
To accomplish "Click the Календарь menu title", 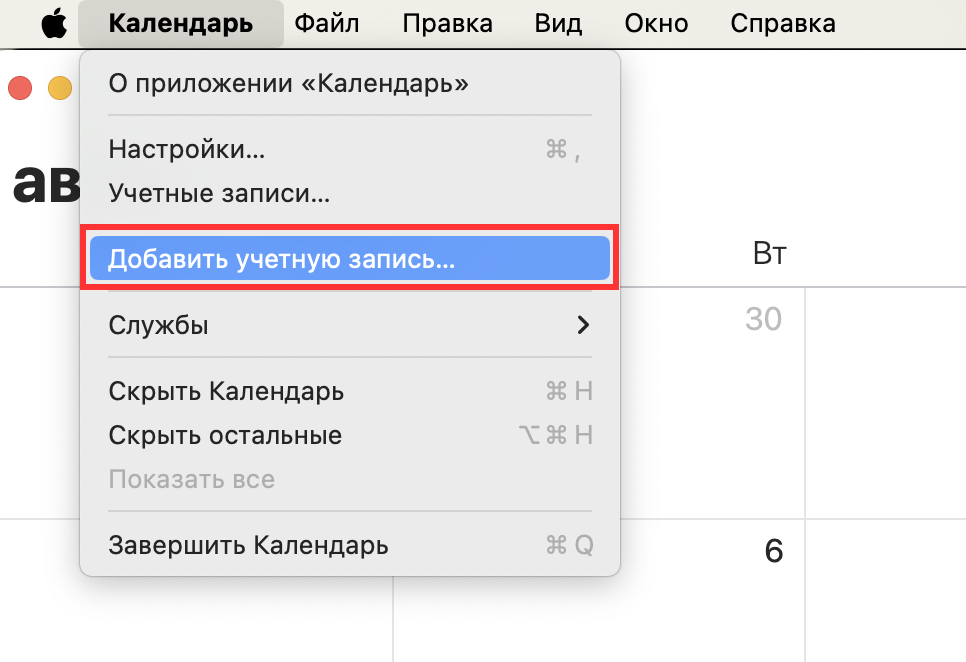I will [x=180, y=22].
